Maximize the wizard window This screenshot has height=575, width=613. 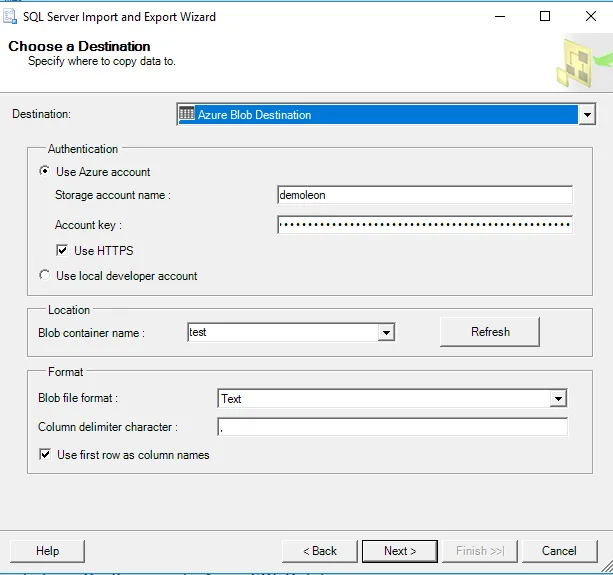(545, 16)
